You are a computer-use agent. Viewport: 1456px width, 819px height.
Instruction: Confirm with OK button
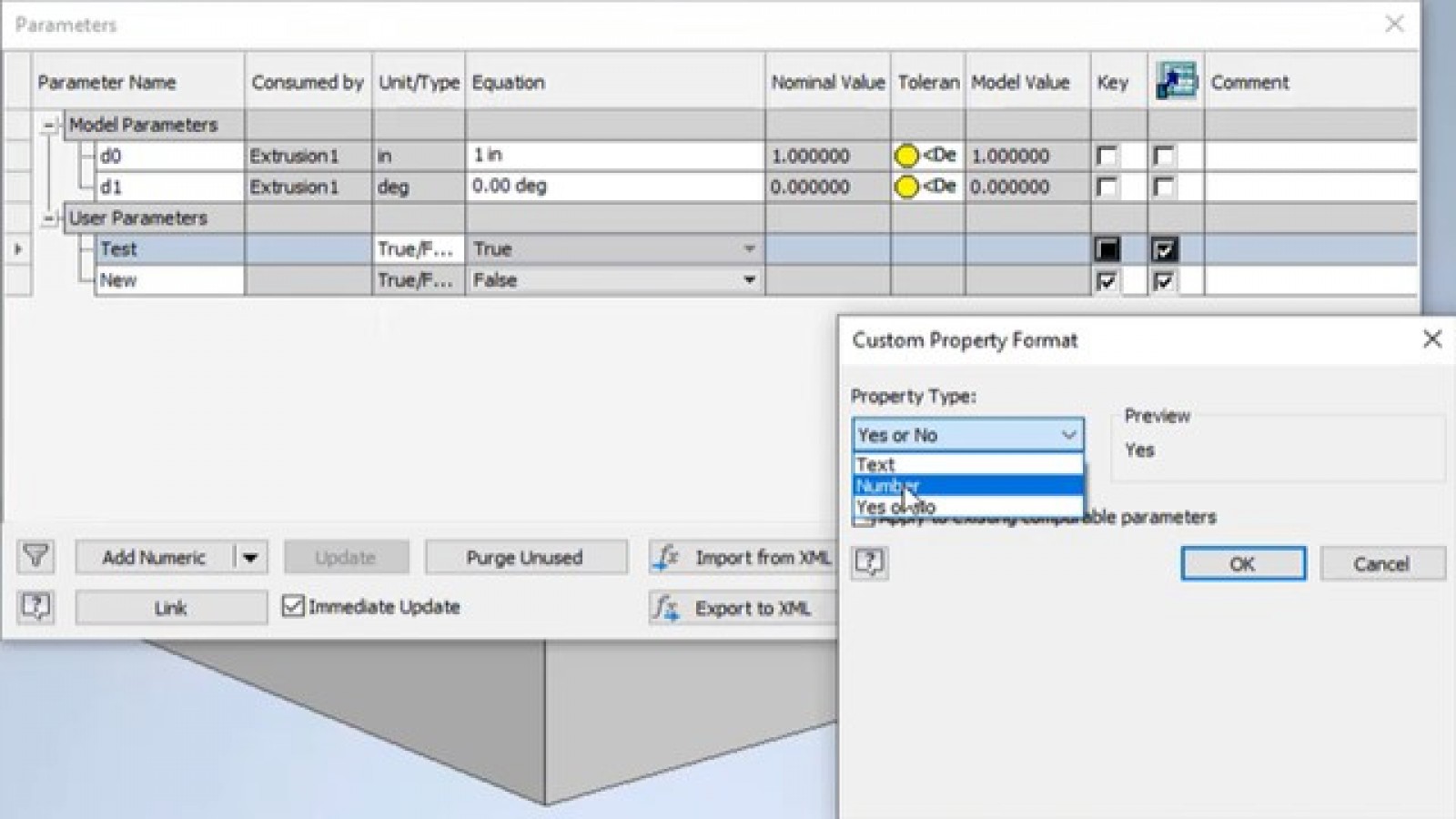click(x=1242, y=563)
